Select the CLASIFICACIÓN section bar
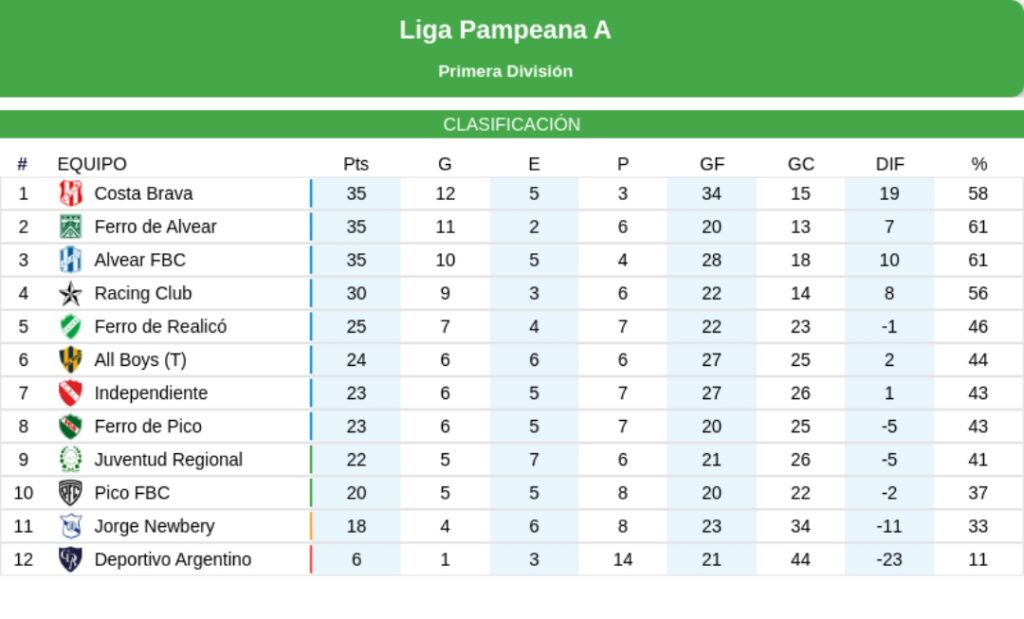1024x619 pixels. click(512, 125)
